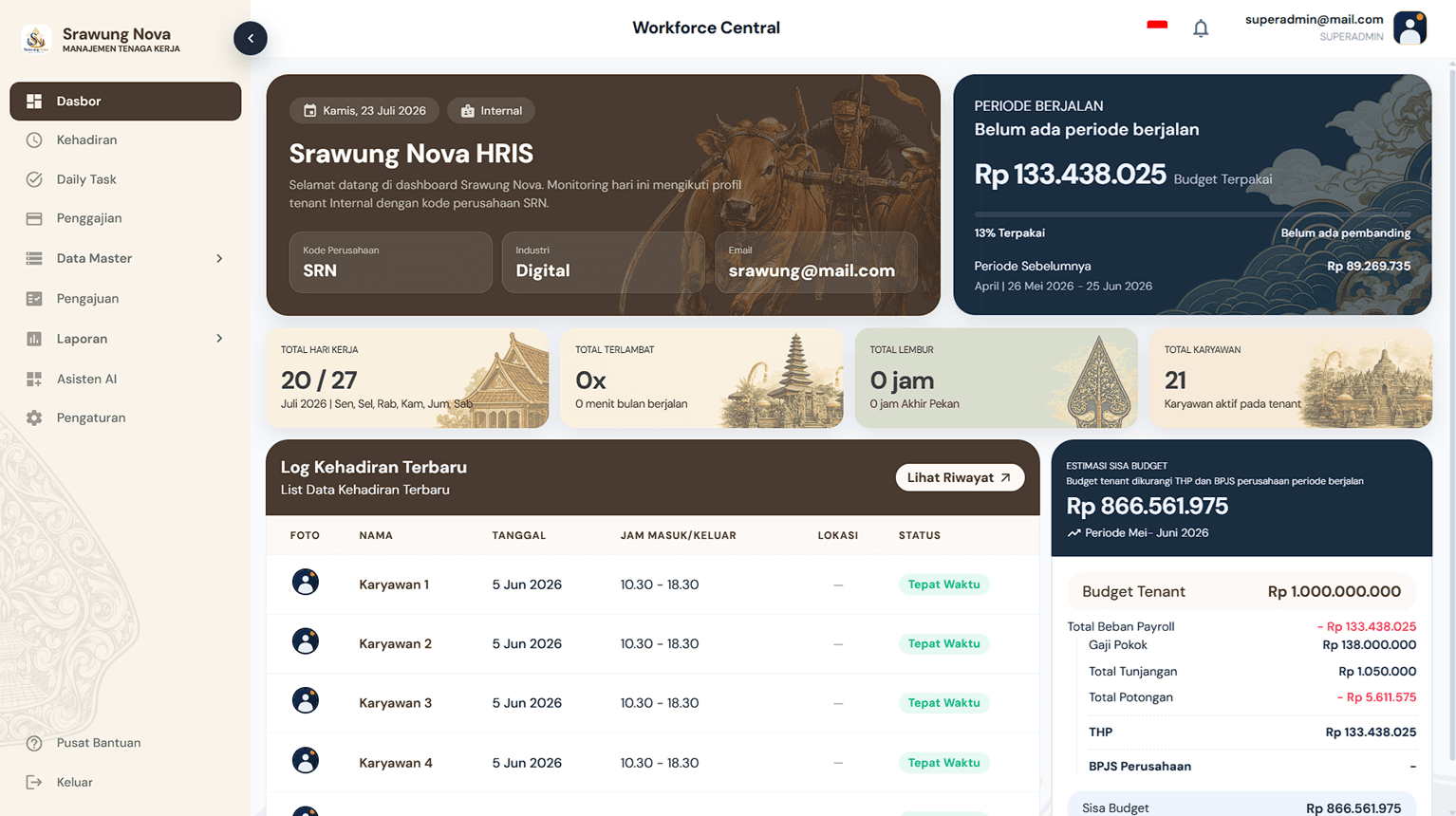Click the superadmin@mail.com account label
This screenshot has width=1456, height=816.
pyautogui.click(x=1314, y=19)
